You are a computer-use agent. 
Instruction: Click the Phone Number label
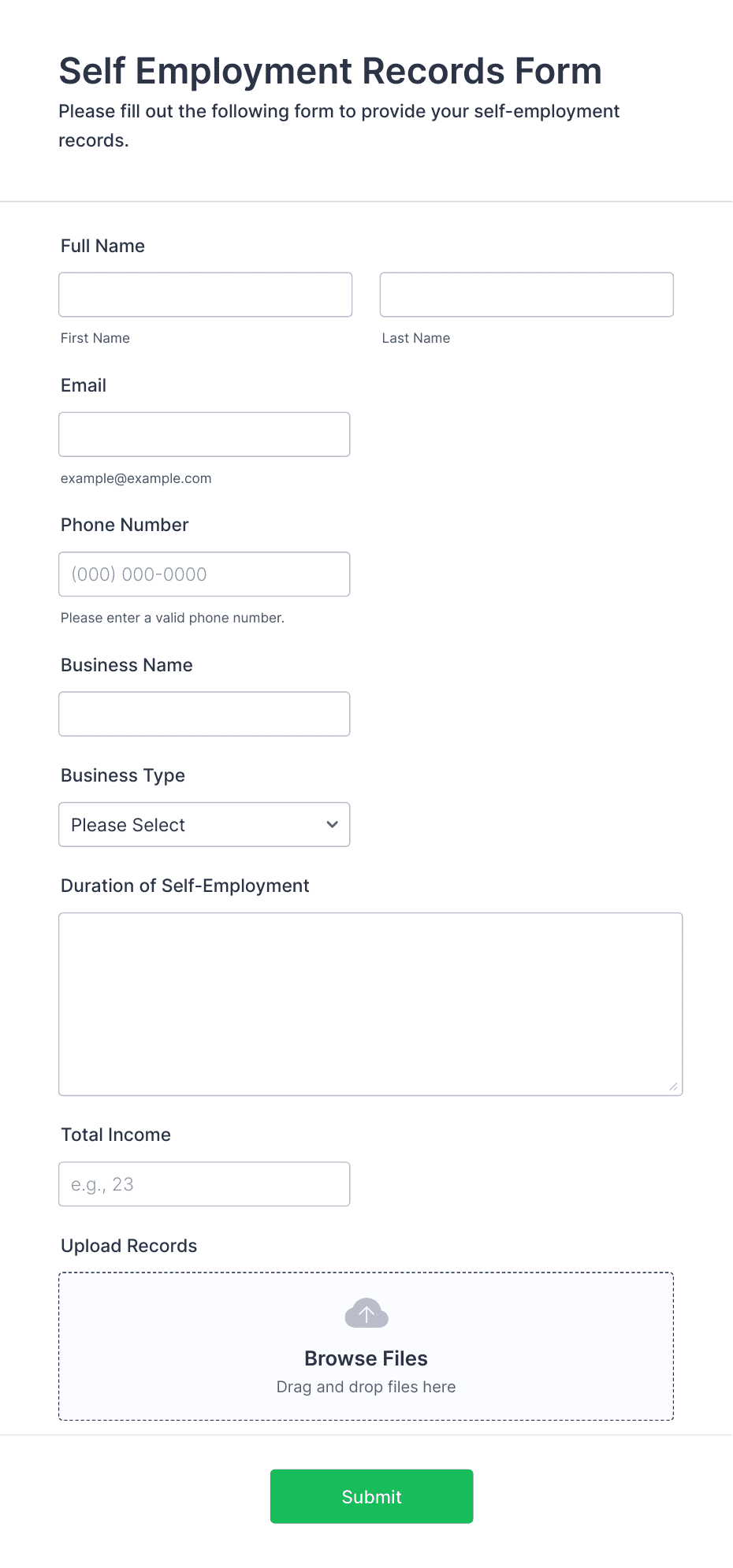125,525
